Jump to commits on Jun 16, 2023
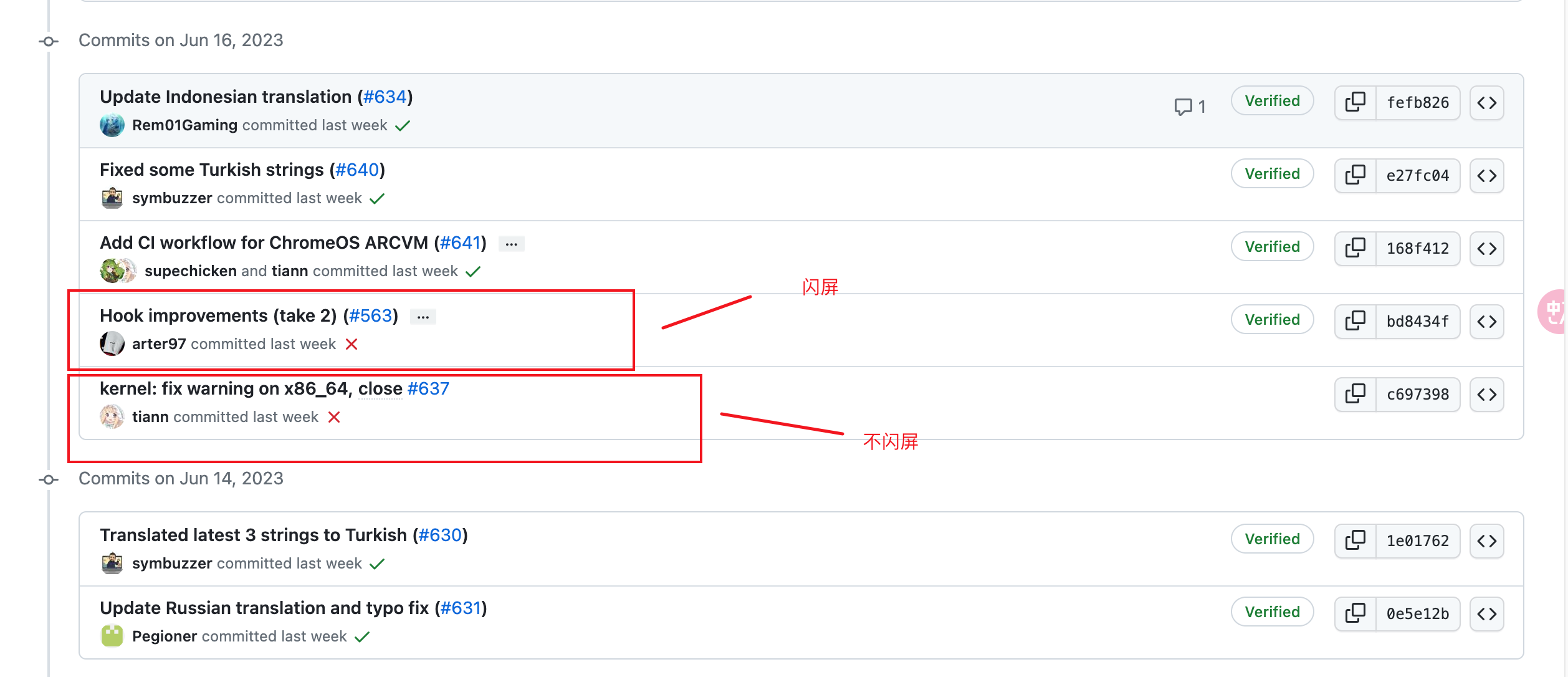1568x677 pixels. tap(181, 39)
